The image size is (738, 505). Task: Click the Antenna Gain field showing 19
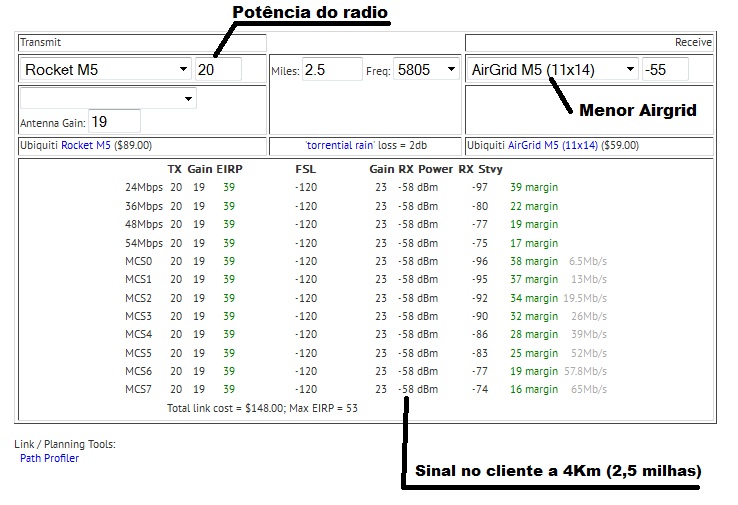pos(114,122)
